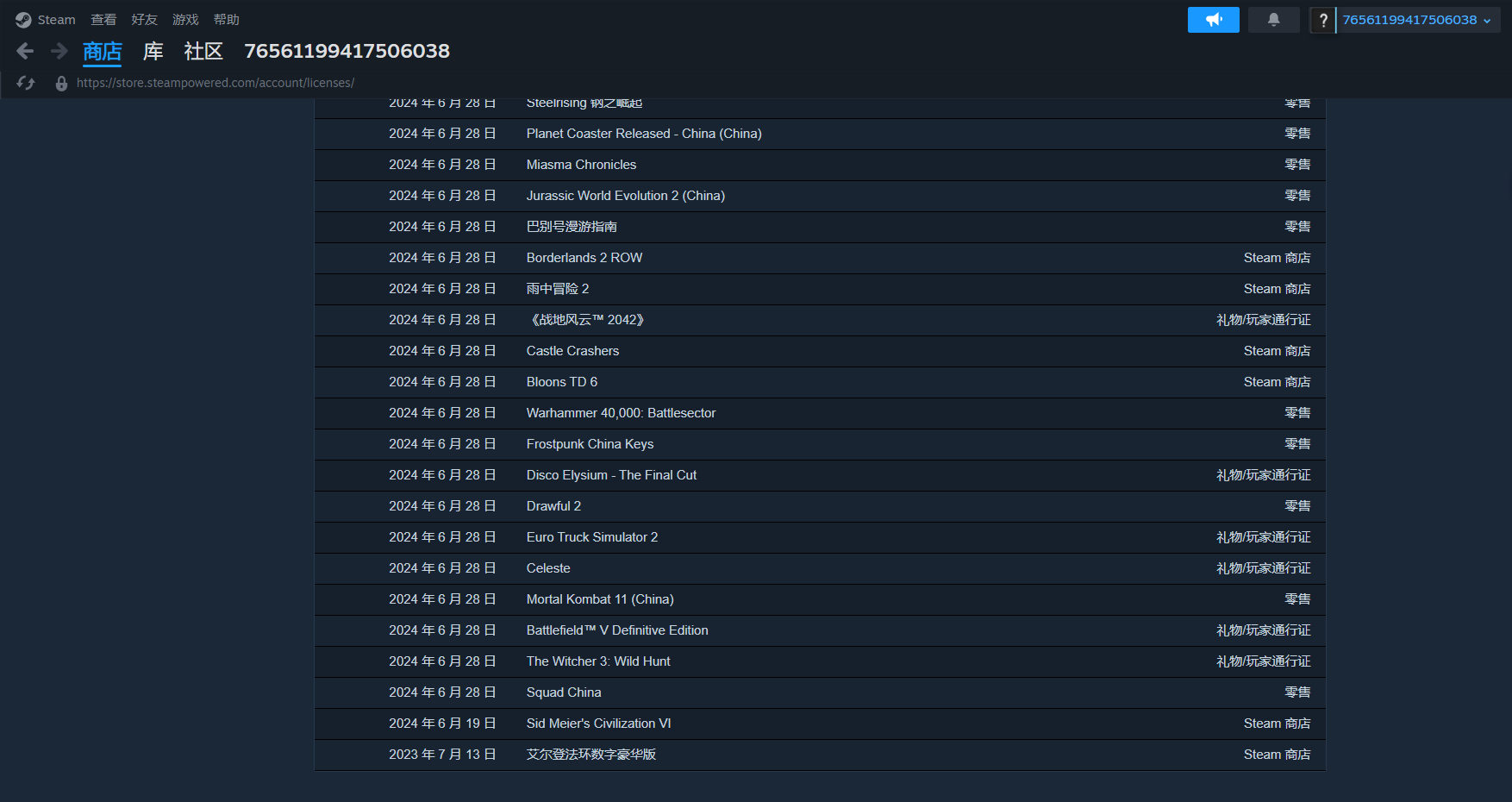Select the Drawful 2 entry
This screenshot has width=1512, height=802.
[x=820, y=506]
